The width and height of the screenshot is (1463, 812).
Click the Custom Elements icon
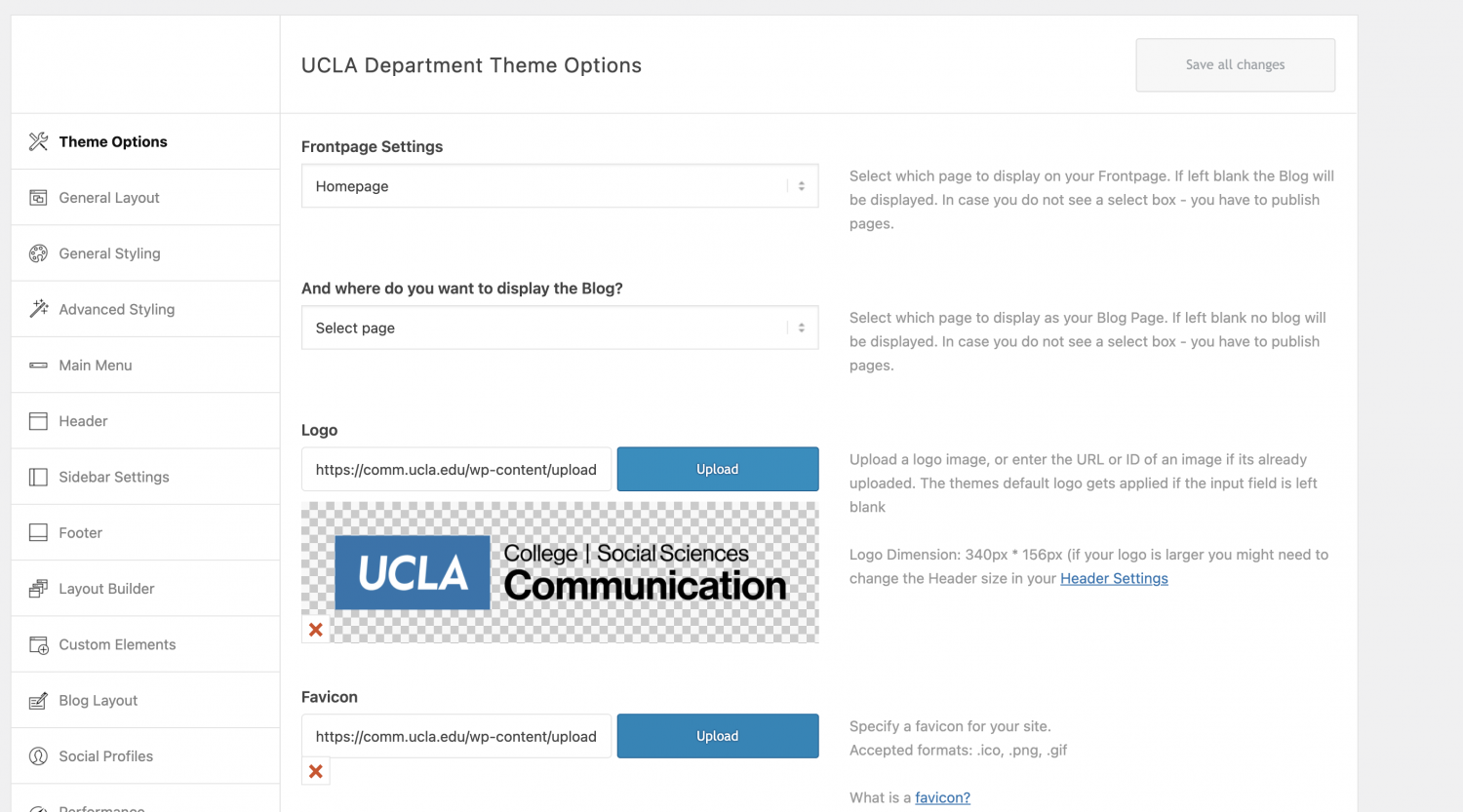pos(37,643)
